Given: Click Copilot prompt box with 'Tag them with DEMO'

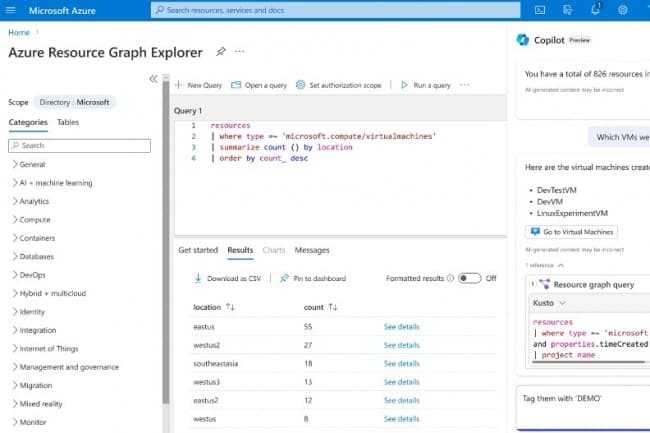Looking at the screenshot, I should click(x=583, y=408).
